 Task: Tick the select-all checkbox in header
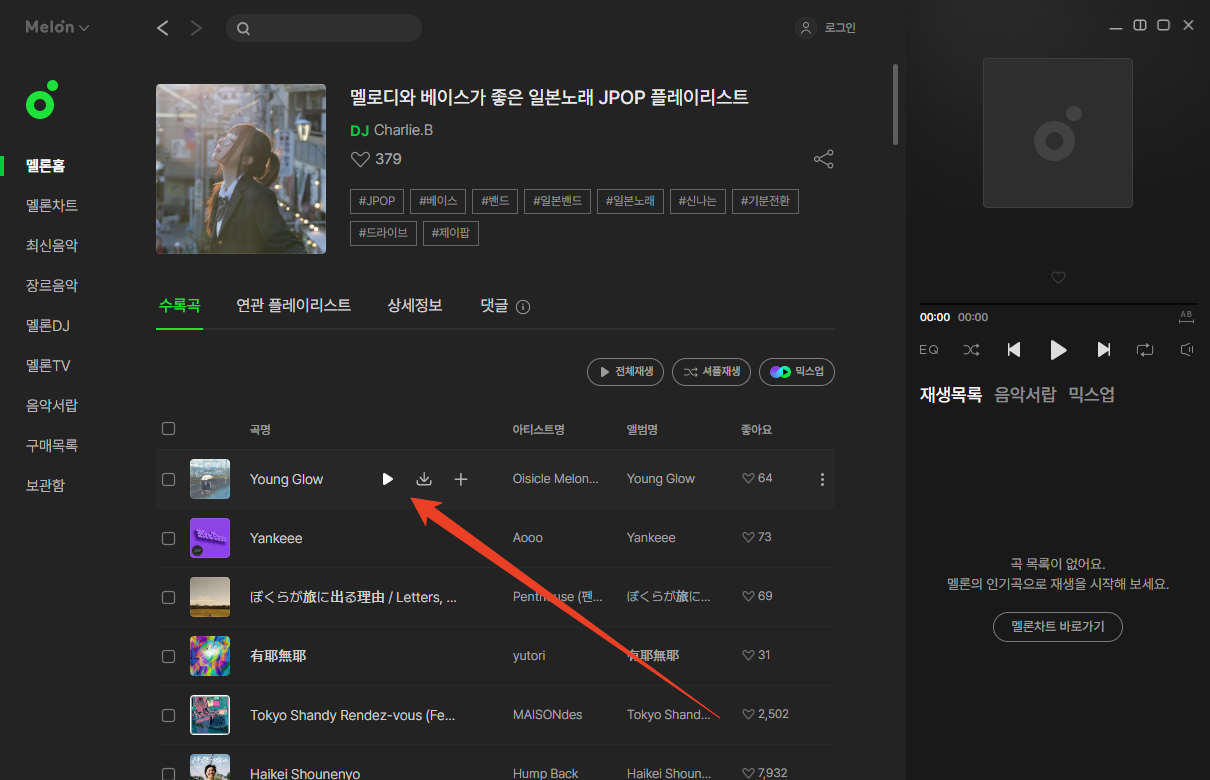(x=168, y=428)
